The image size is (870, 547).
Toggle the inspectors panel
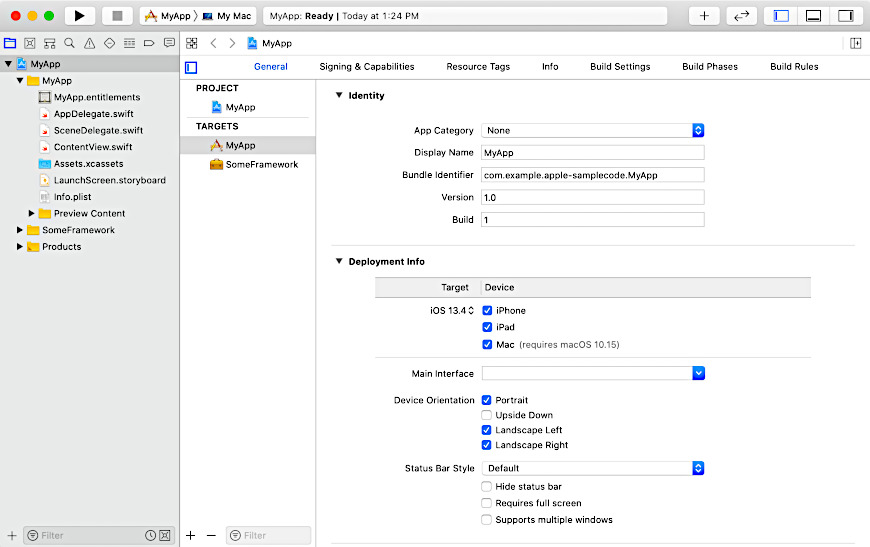tap(846, 16)
